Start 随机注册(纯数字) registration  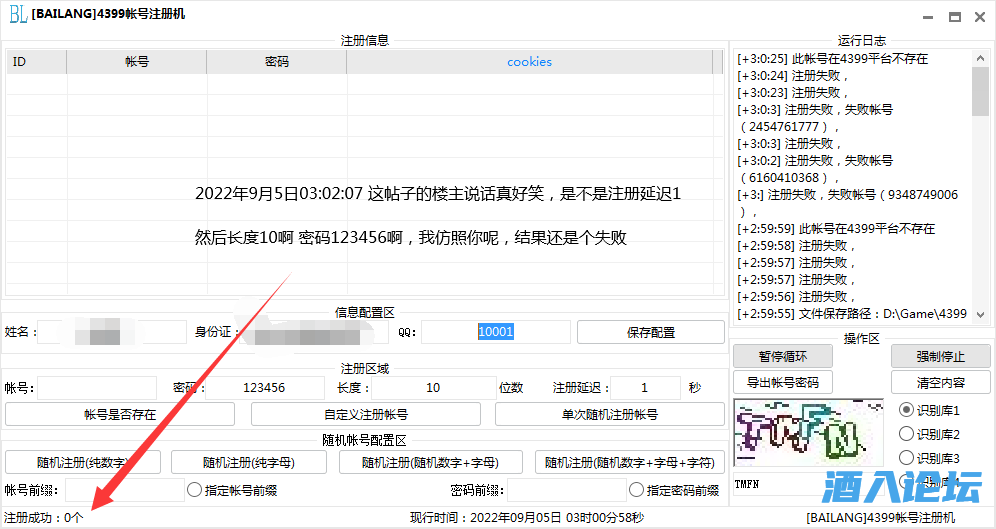pos(83,462)
